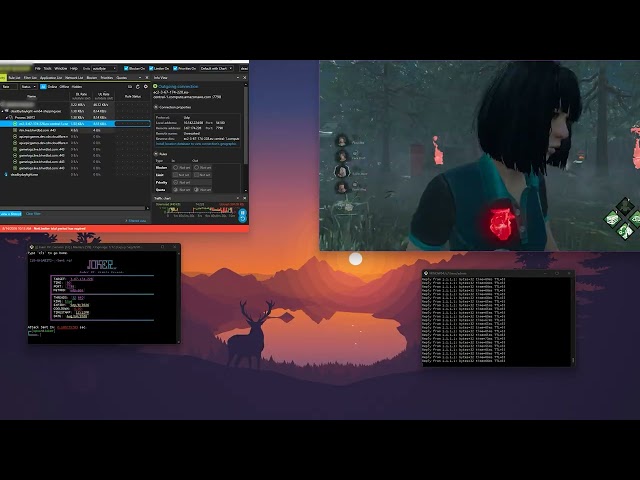This screenshot has height=480, width=640.
Task: Select the All filter toggle
Action: pyautogui.click(x=43, y=87)
